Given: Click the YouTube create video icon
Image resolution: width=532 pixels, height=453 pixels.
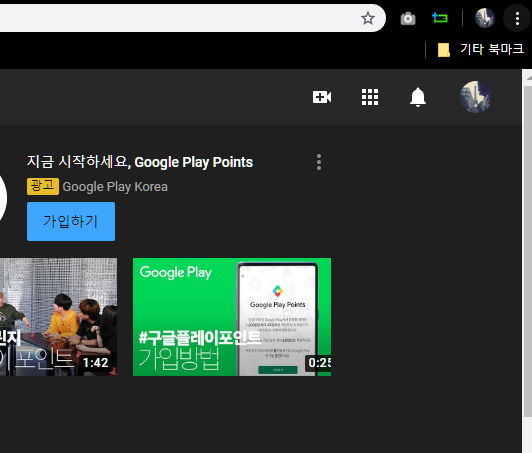Looking at the screenshot, I should (322, 97).
